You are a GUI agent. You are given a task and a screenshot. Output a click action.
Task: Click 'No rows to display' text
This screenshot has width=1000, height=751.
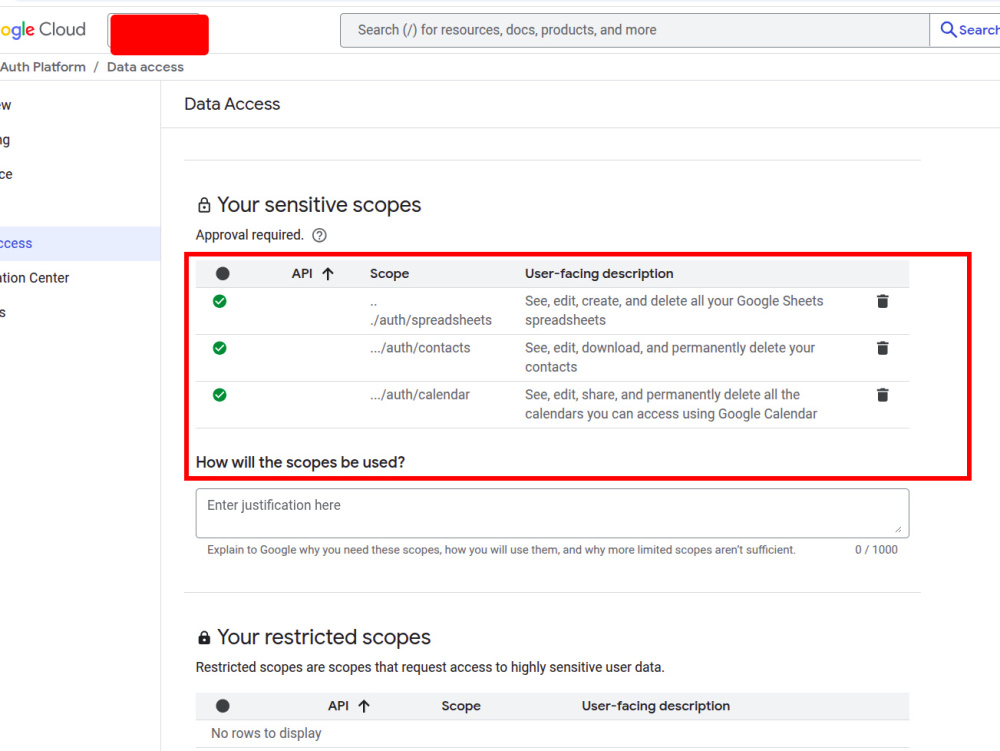click(x=266, y=734)
